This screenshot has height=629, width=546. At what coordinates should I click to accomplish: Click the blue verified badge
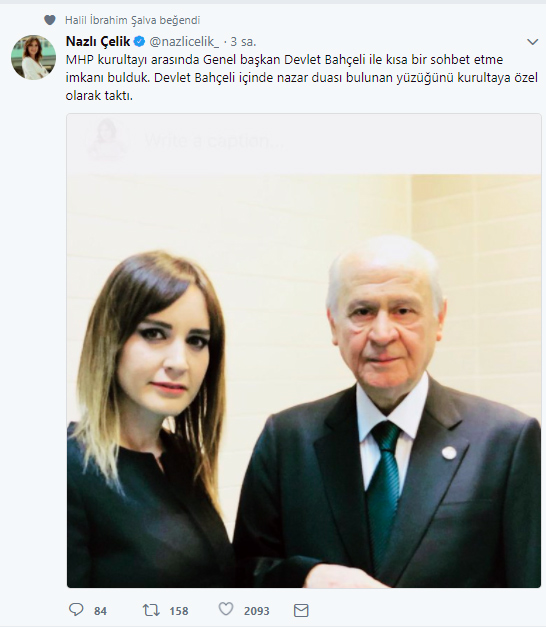[x=139, y=41]
